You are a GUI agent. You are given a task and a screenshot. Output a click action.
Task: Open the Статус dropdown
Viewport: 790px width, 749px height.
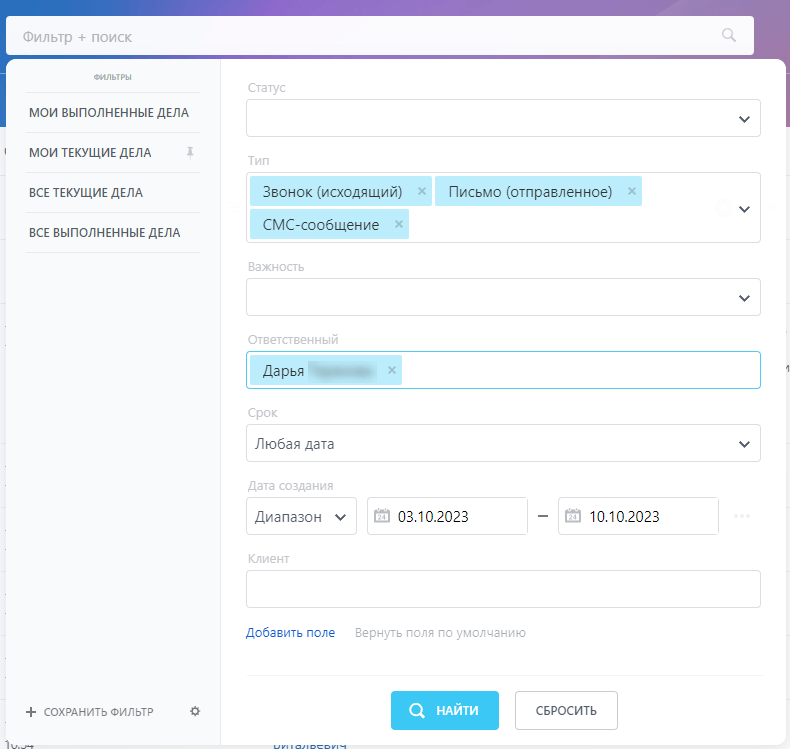tap(503, 118)
